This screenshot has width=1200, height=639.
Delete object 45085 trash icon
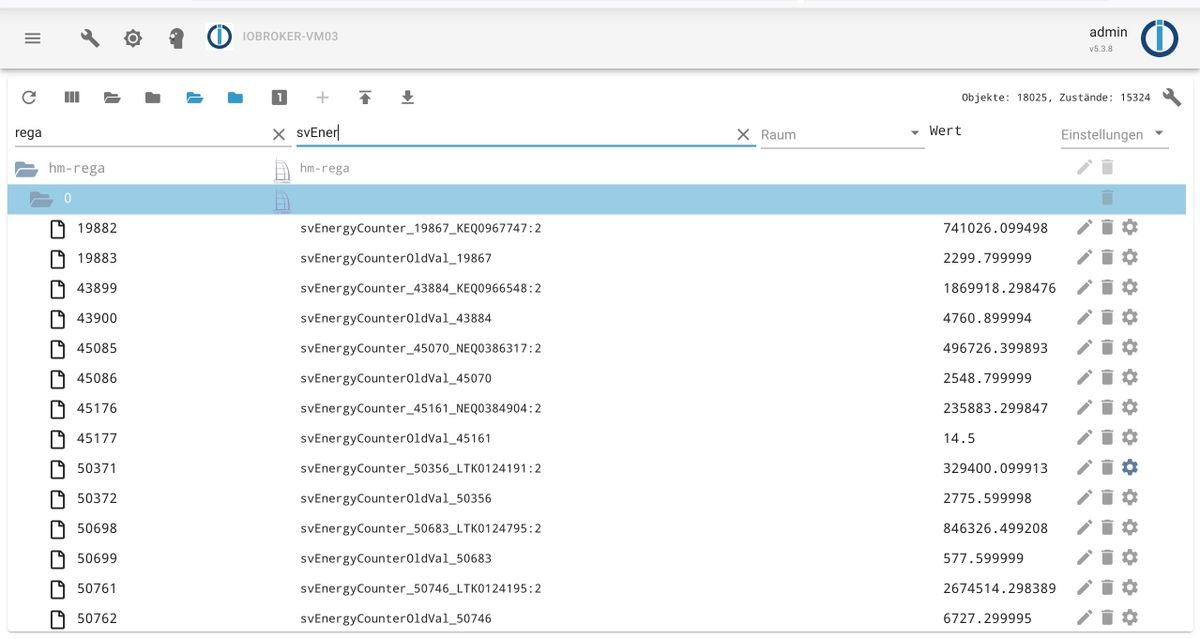tap(1107, 348)
